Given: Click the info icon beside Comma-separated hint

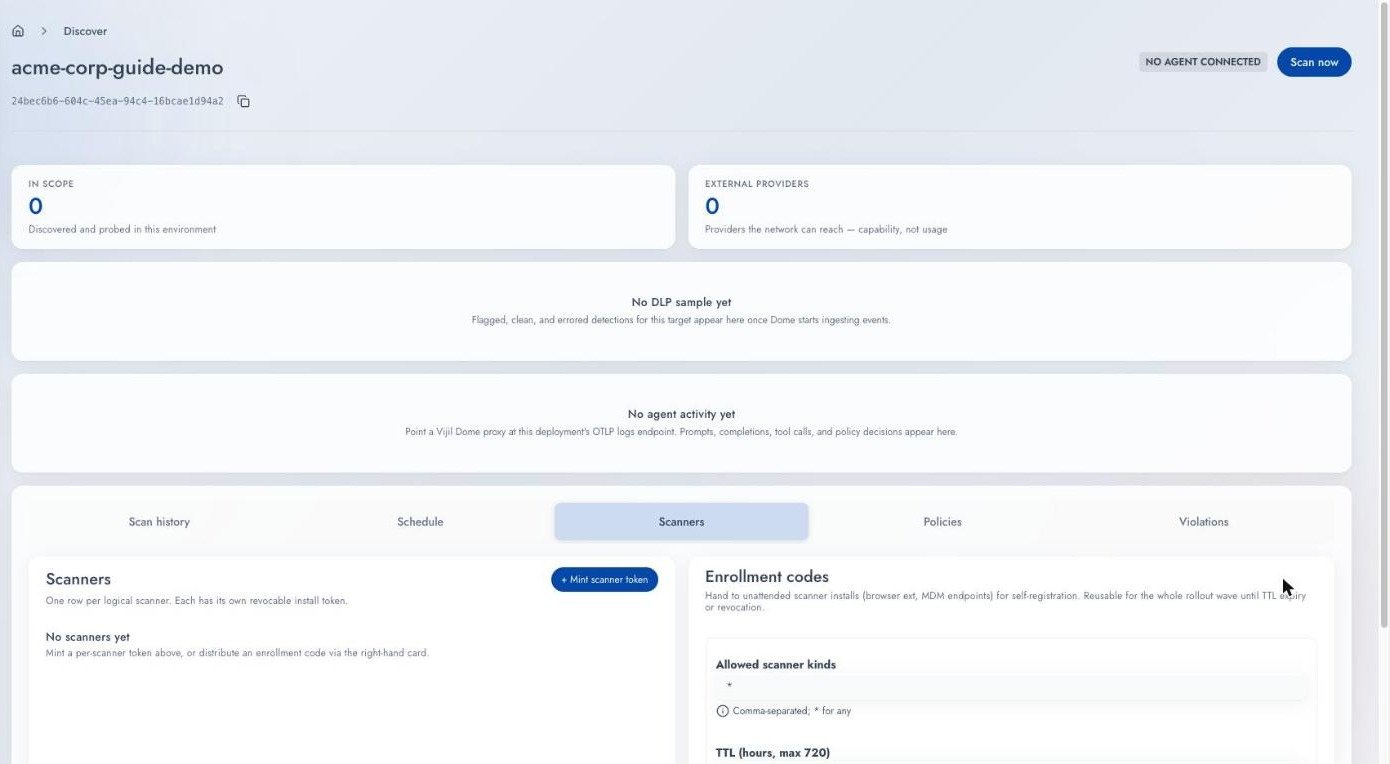Looking at the screenshot, I should tap(723, 711).
